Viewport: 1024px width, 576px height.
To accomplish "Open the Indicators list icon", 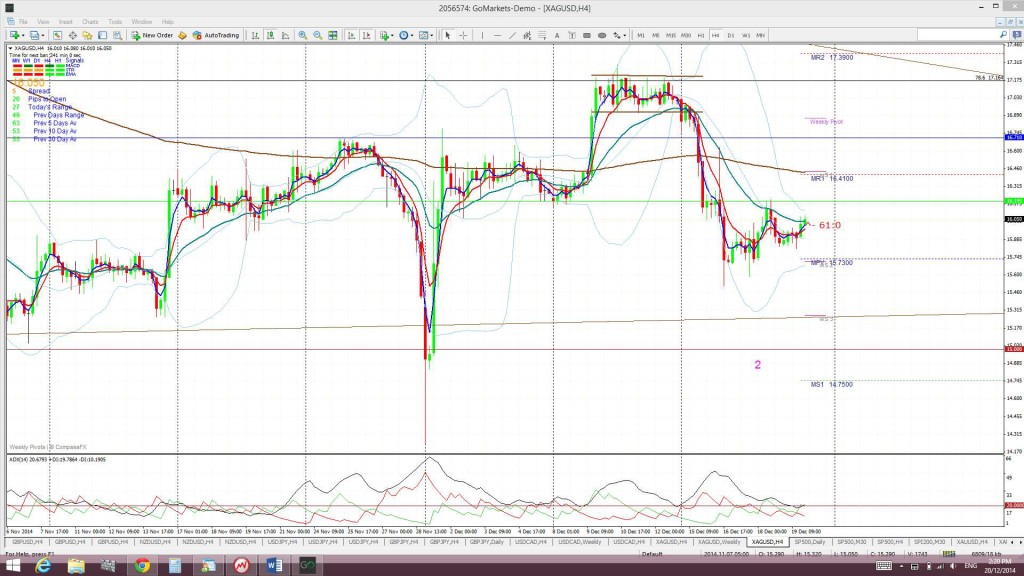I will pos(384,35).
